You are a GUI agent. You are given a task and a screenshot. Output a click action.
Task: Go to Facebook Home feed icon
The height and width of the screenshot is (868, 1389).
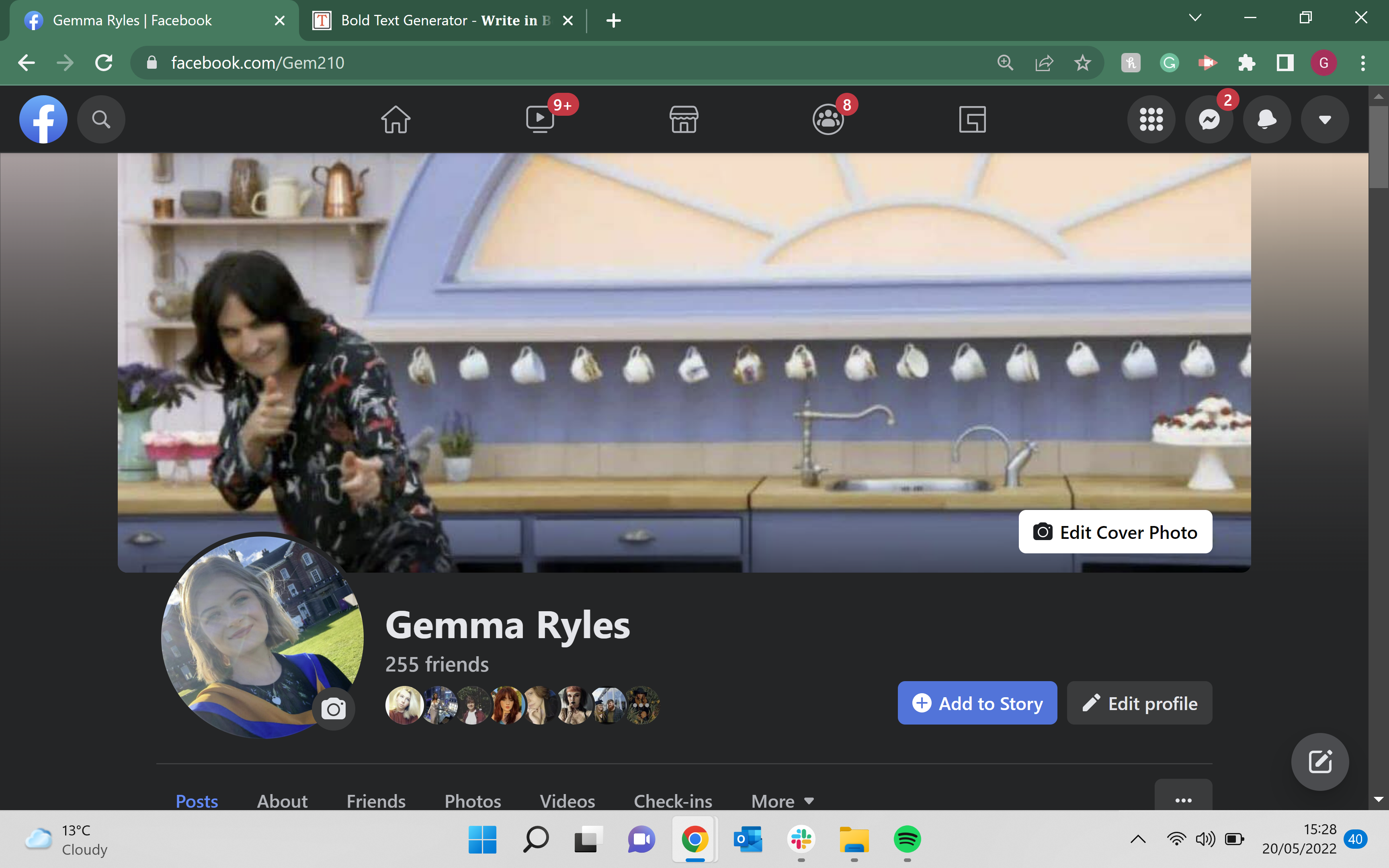coord(395,119)
